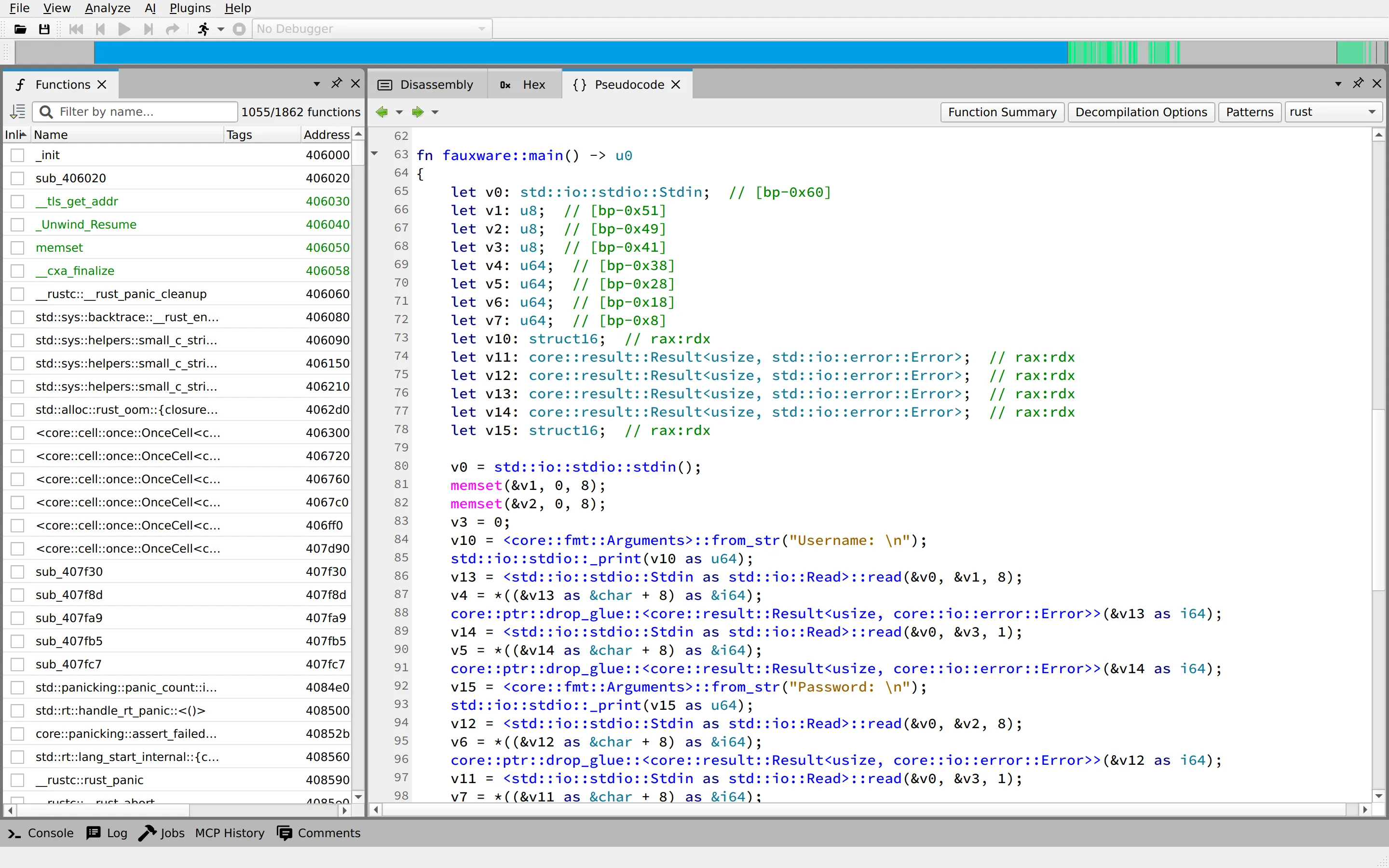The image size is (1389, 868).
Task: Toggle checkbox for _Unwind_Resume
Action: coord(18,224)
